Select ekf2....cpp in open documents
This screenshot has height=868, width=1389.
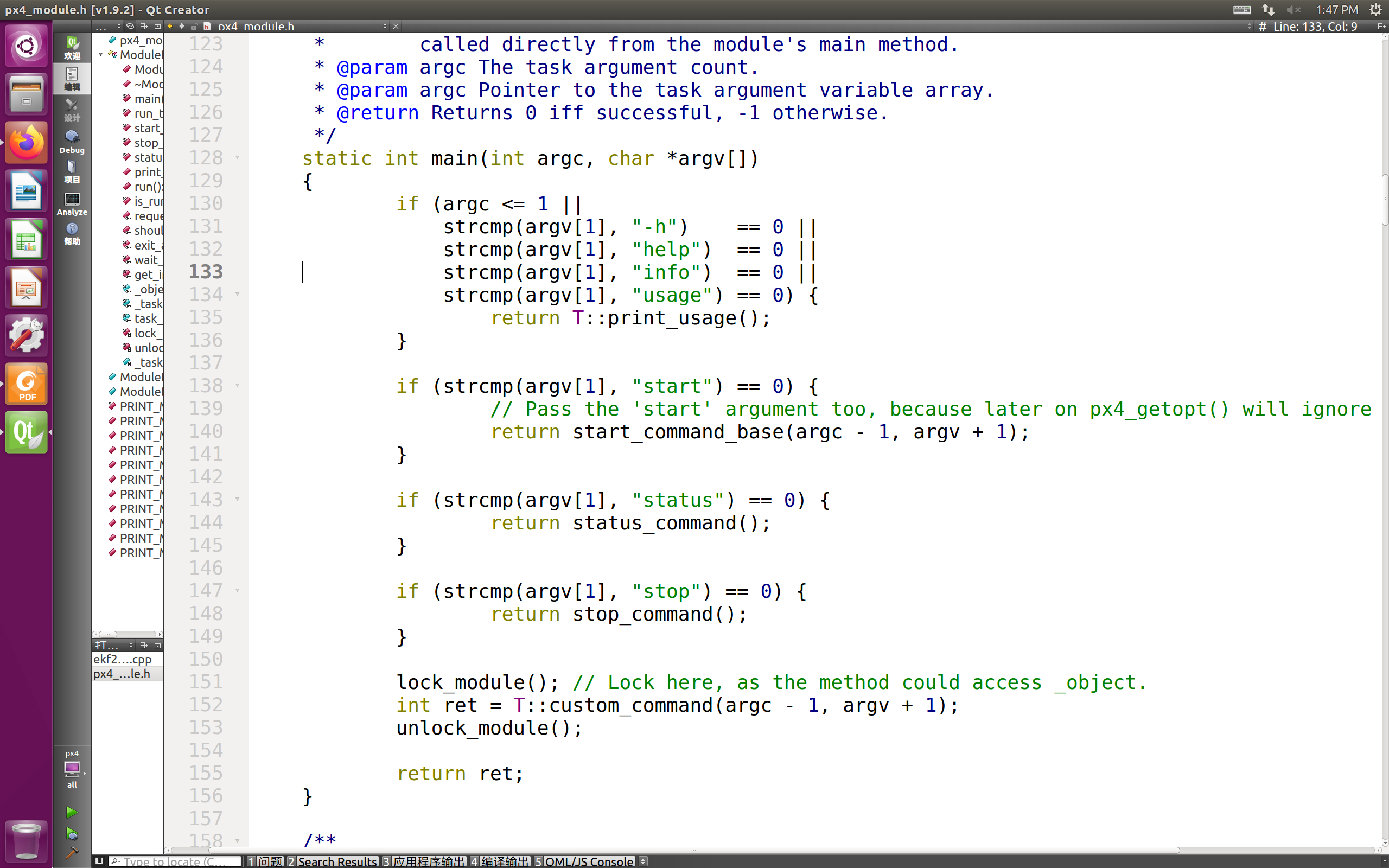123,659
